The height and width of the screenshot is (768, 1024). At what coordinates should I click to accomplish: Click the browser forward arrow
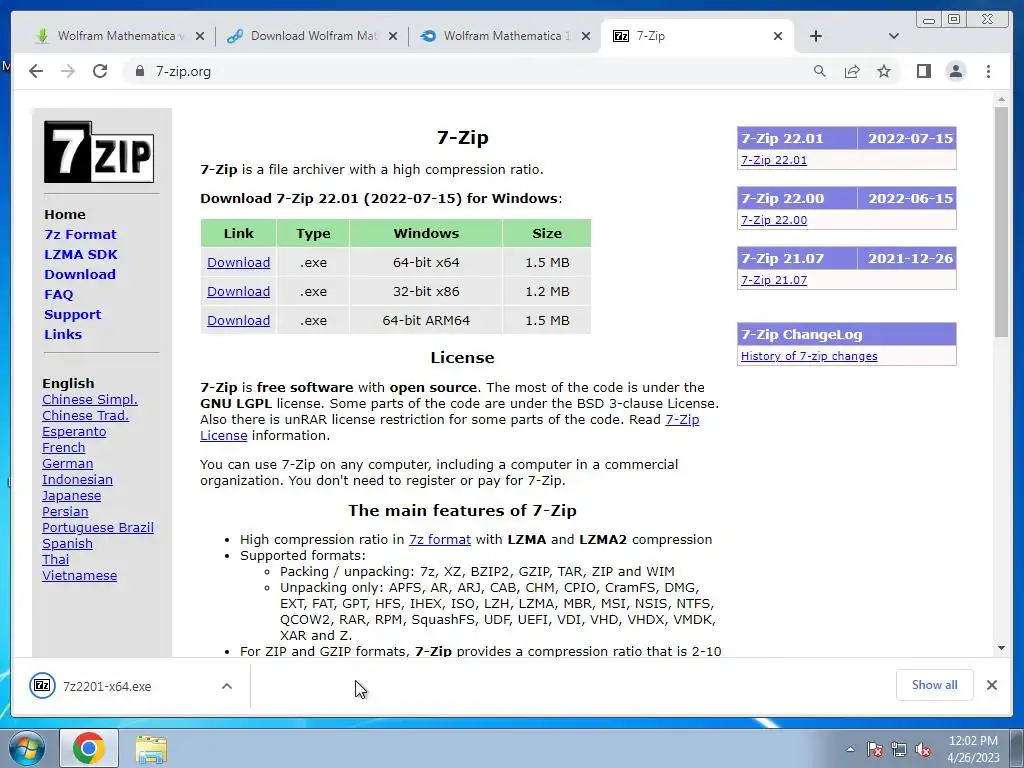pyautogui.click(x=68, y=71)
